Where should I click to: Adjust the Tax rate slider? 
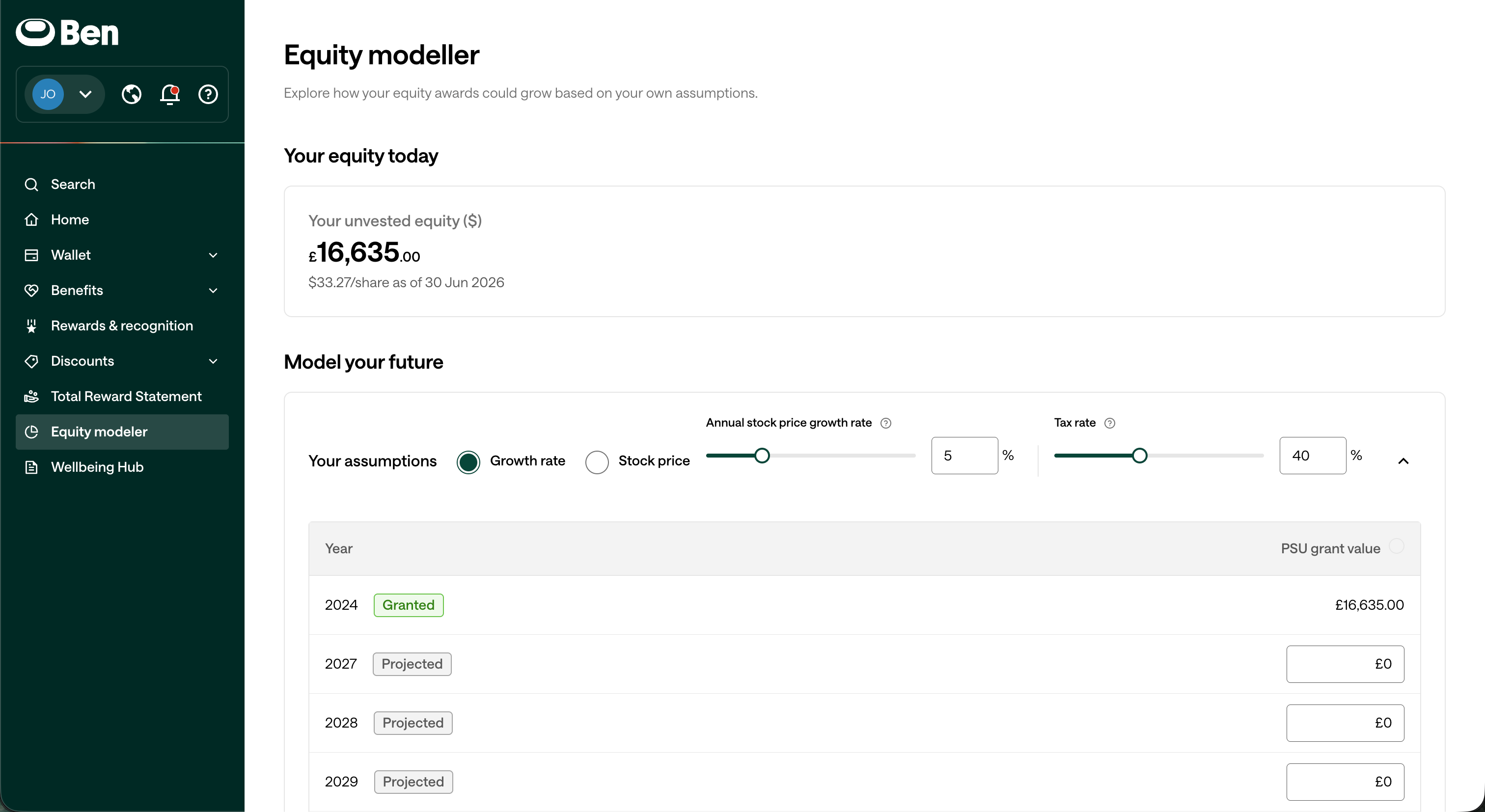pos(1139,455)
